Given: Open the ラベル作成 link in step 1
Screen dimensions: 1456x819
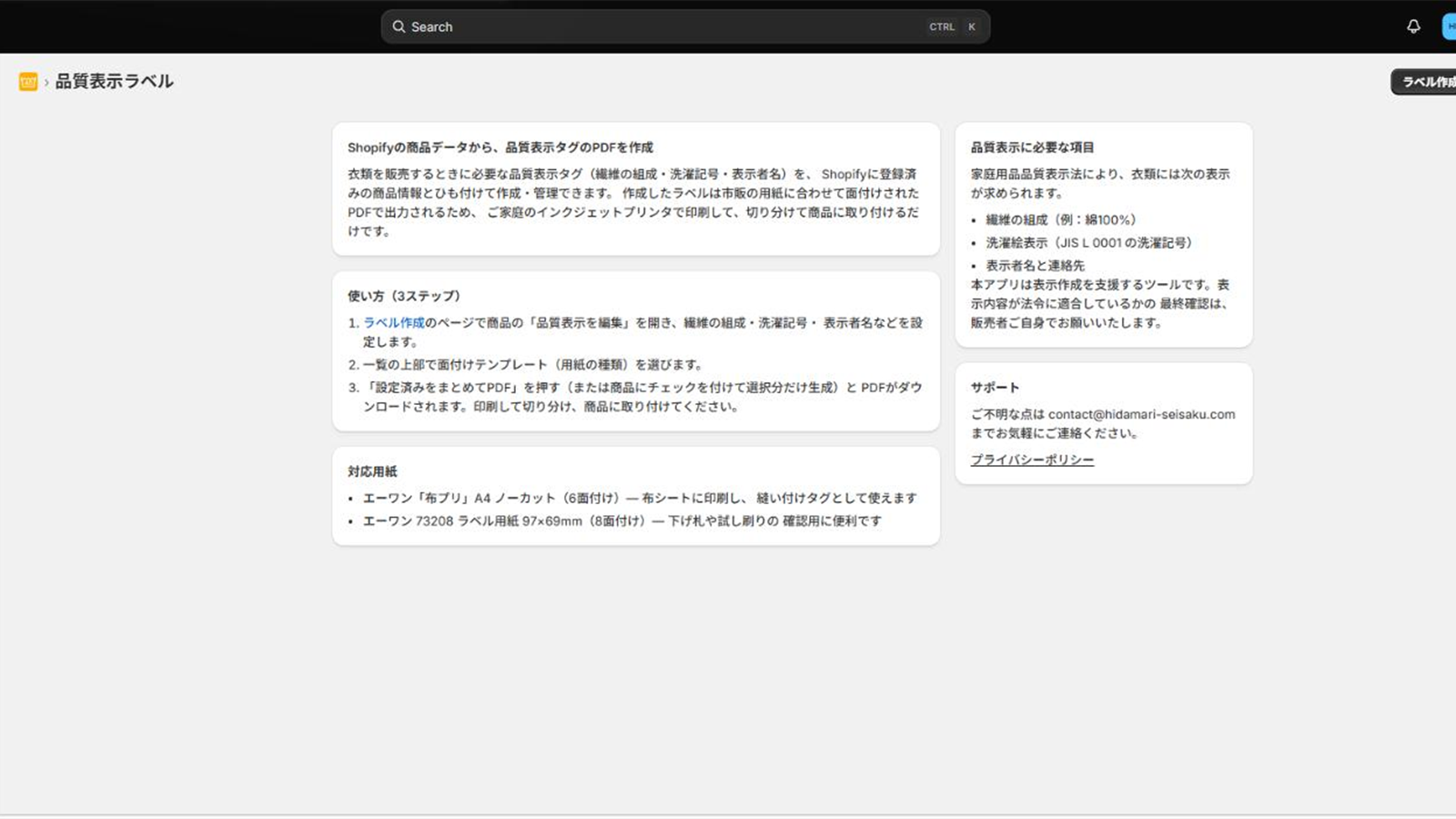Looking at the screenshot, I should click(394, 322).
